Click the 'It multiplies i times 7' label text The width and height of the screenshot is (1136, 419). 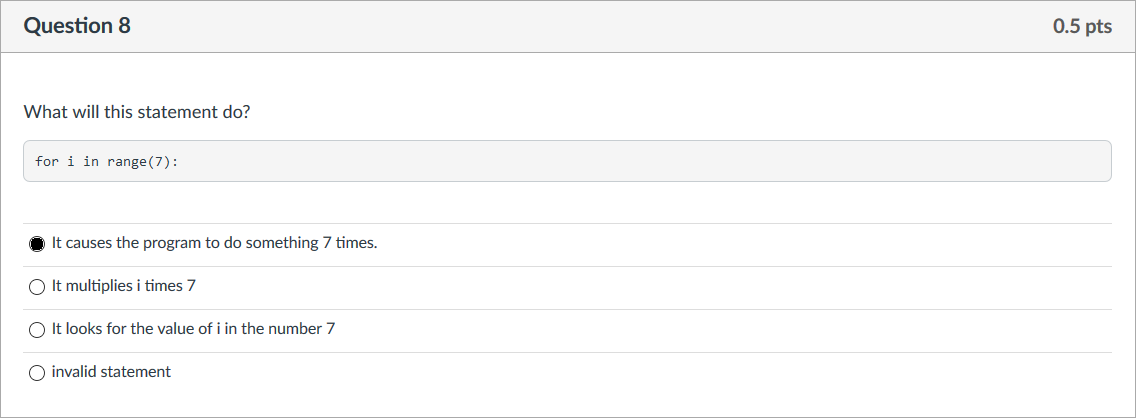[x=123, y=286]
